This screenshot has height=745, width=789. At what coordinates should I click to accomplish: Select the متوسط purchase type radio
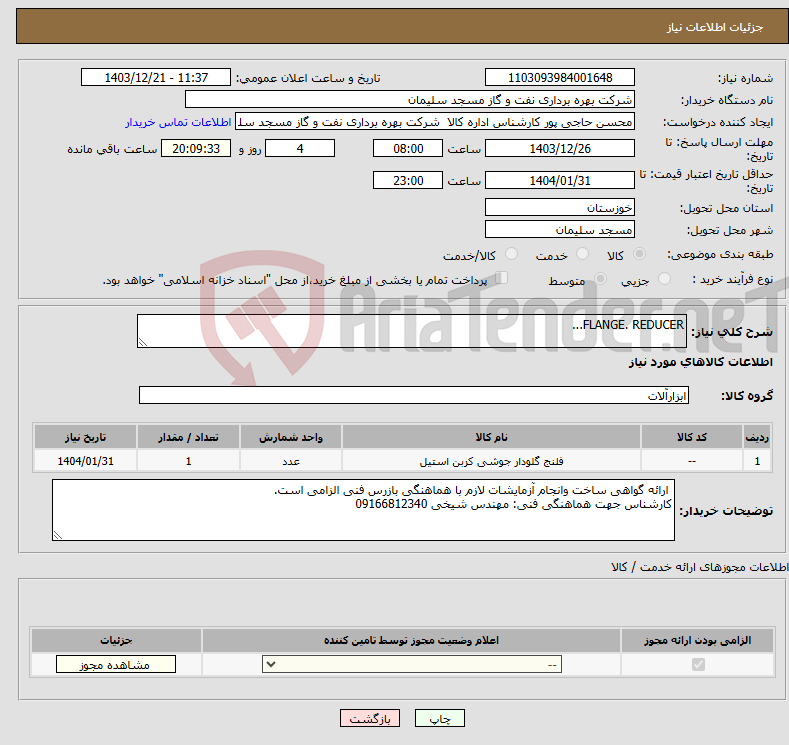point(600,279)
